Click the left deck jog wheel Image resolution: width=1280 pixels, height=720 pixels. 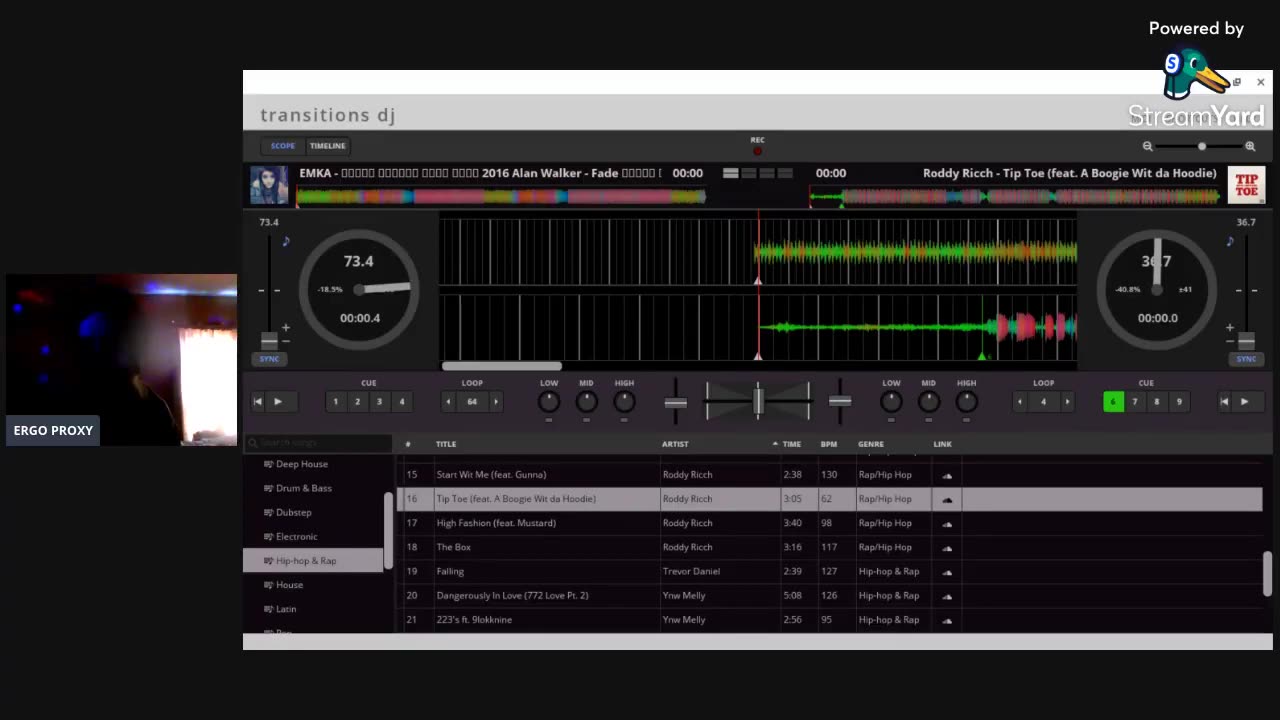coord(359,289)
